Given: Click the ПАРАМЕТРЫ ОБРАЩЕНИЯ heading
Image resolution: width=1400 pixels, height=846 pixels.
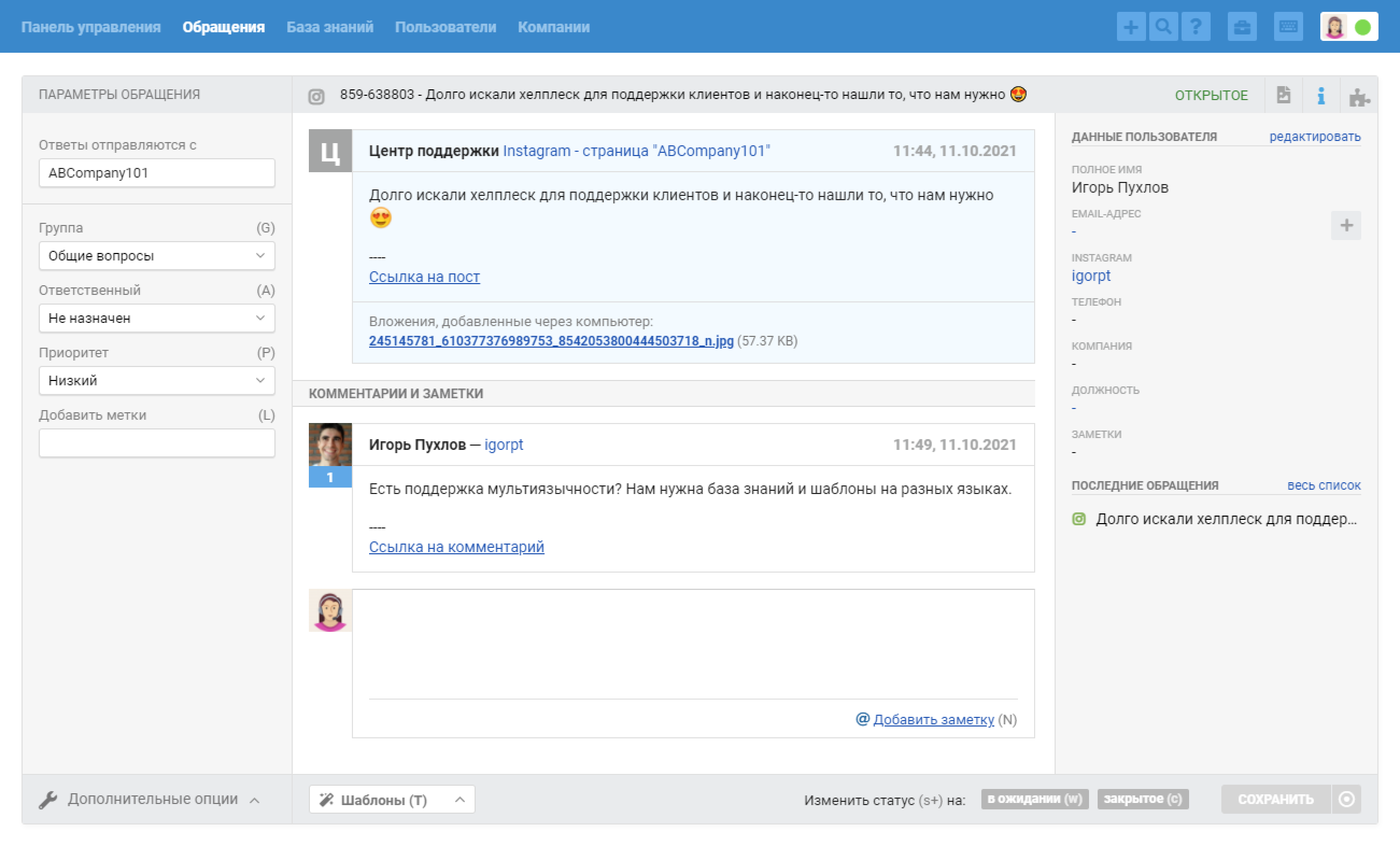Looking at the screenshot, I should click(119, 94).
